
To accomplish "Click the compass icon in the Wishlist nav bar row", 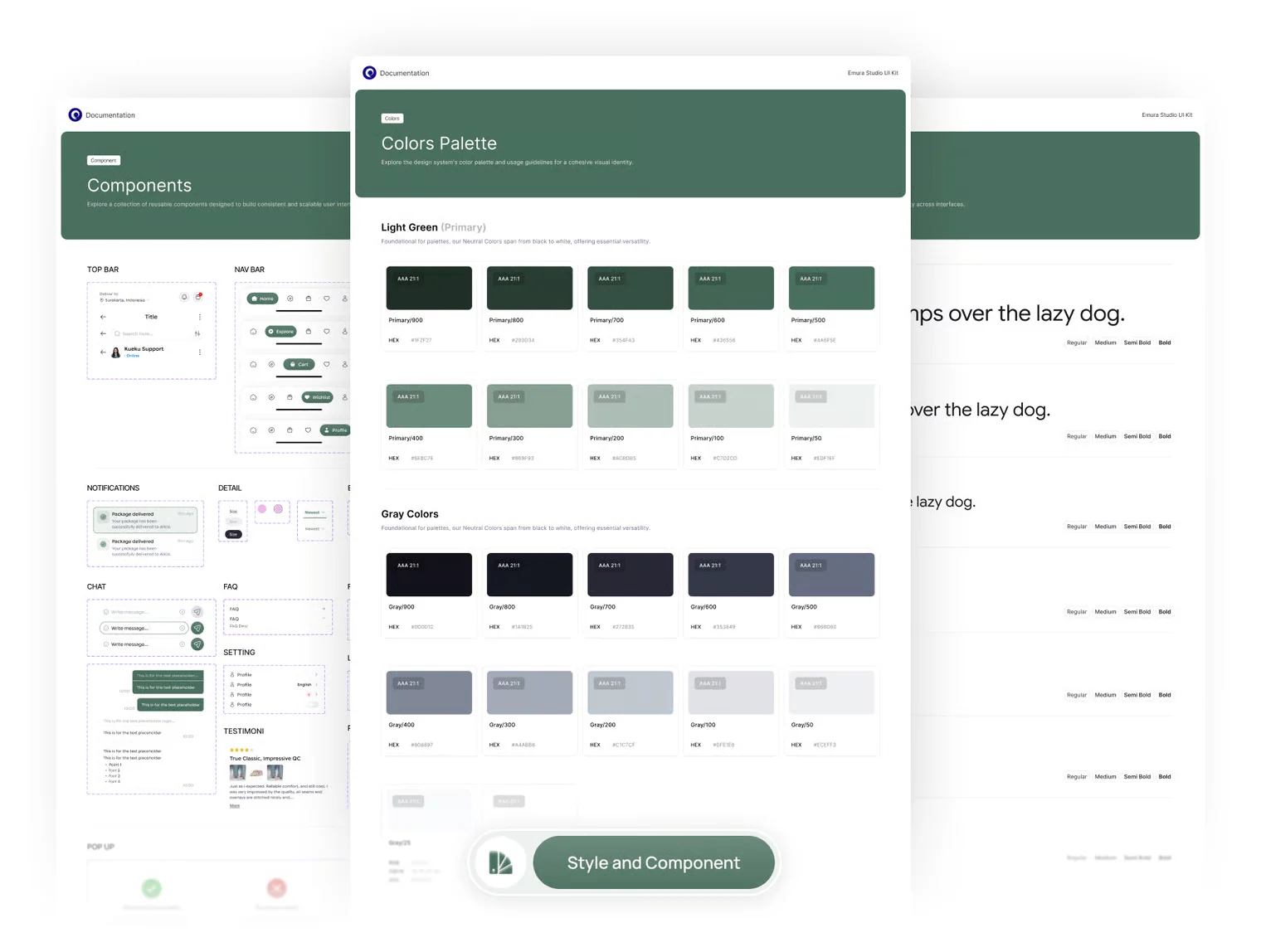I will pos(271,397).
